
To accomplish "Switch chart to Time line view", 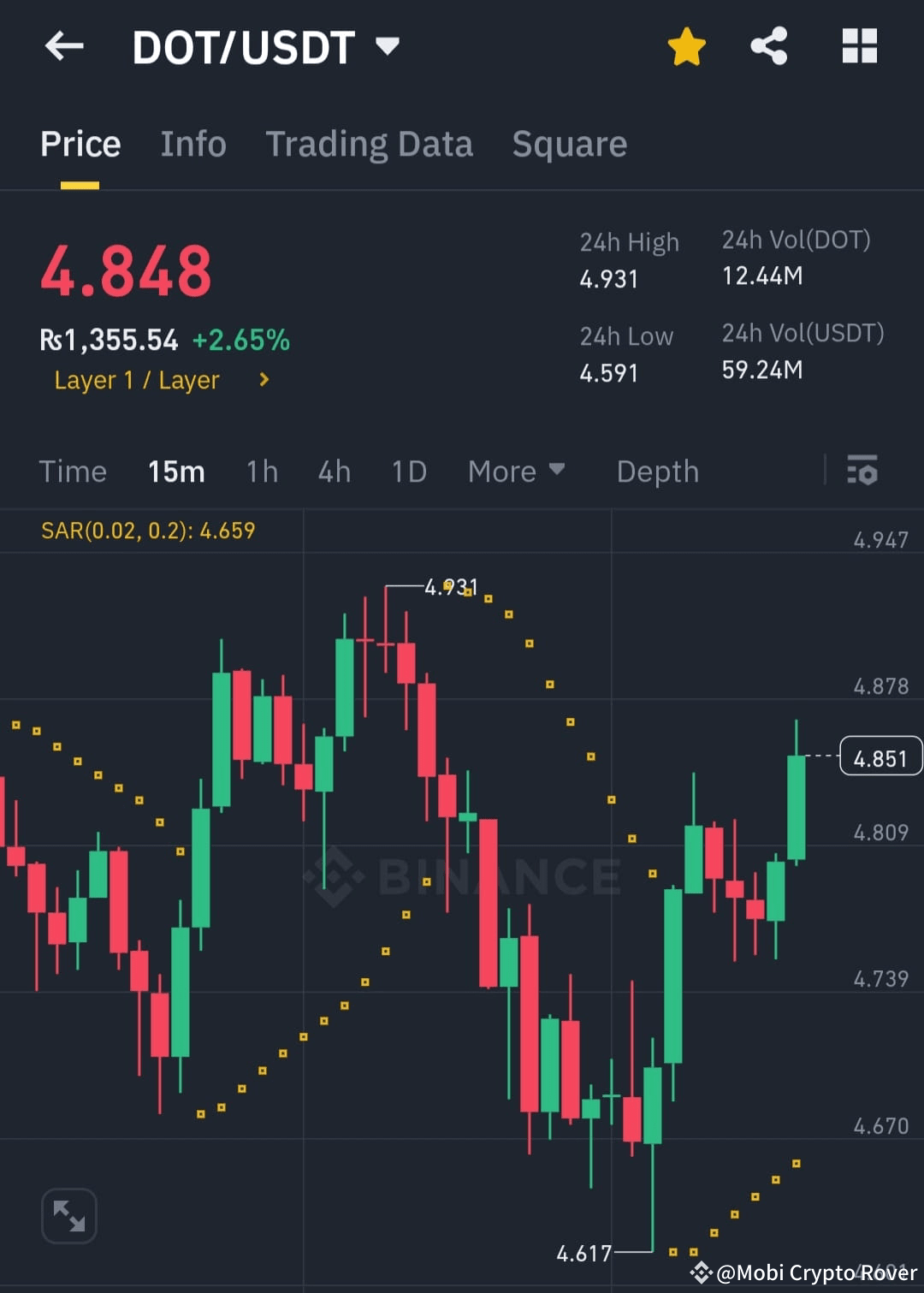I will click(73, 472).
